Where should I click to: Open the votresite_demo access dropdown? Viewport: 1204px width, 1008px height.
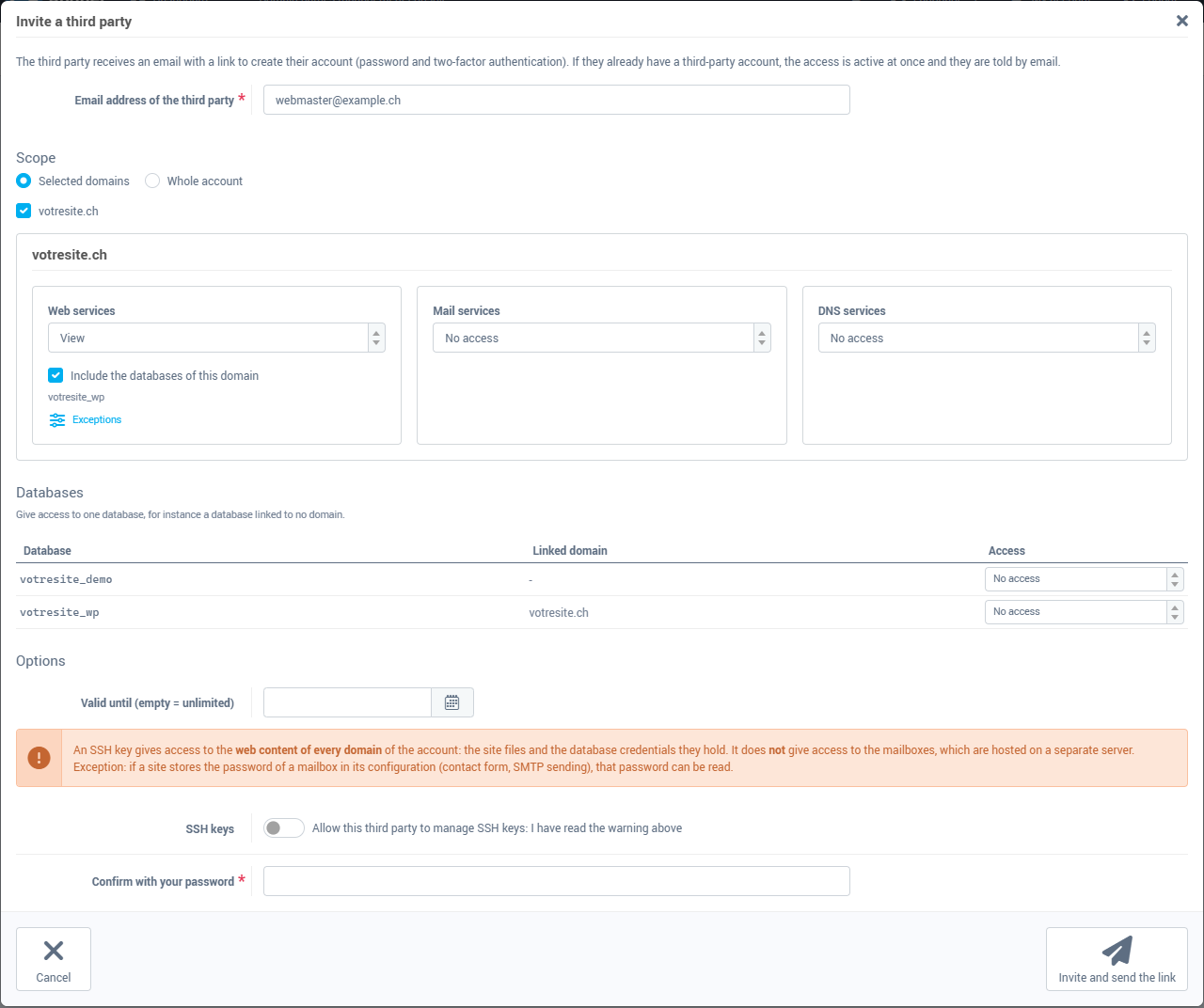click(1084, 579)
